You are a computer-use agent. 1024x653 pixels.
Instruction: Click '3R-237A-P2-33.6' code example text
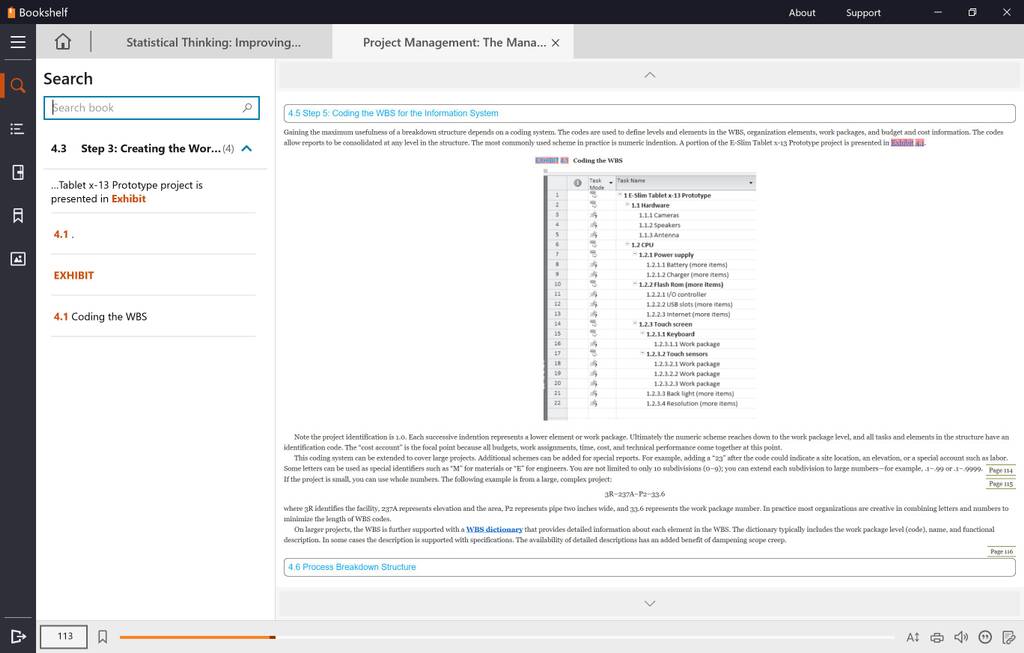tap(635, 494)
